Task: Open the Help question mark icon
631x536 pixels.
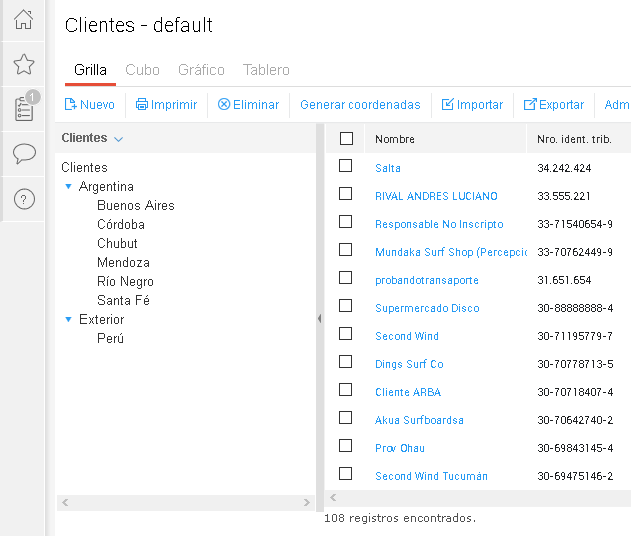Action: 24,199
